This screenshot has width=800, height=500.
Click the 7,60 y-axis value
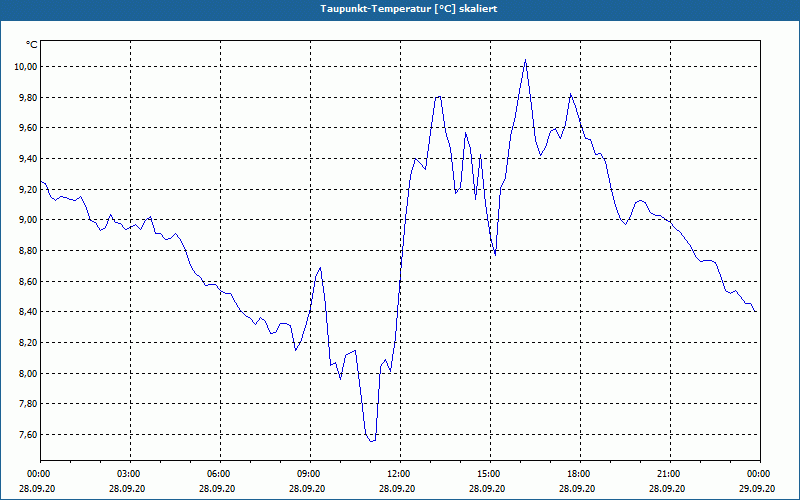pos(29,435)
